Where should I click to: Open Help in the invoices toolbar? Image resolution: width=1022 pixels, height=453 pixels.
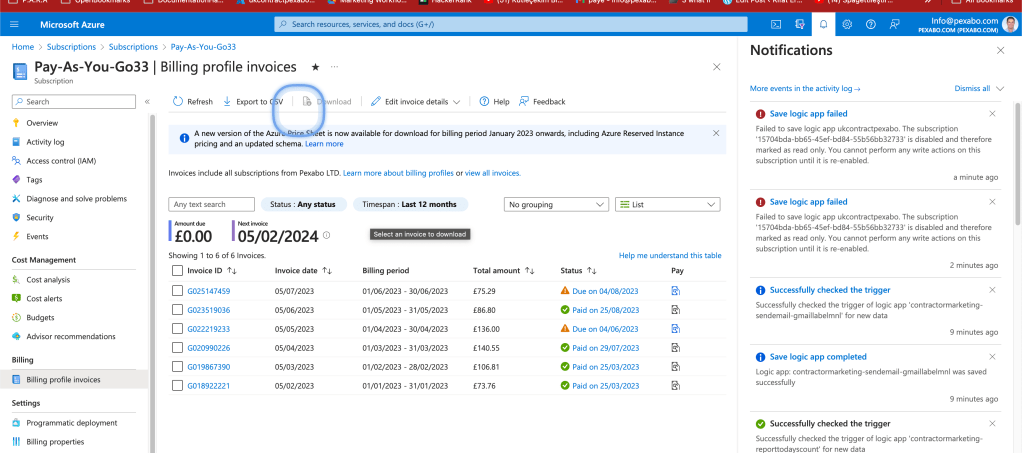[x=495, y=102]
